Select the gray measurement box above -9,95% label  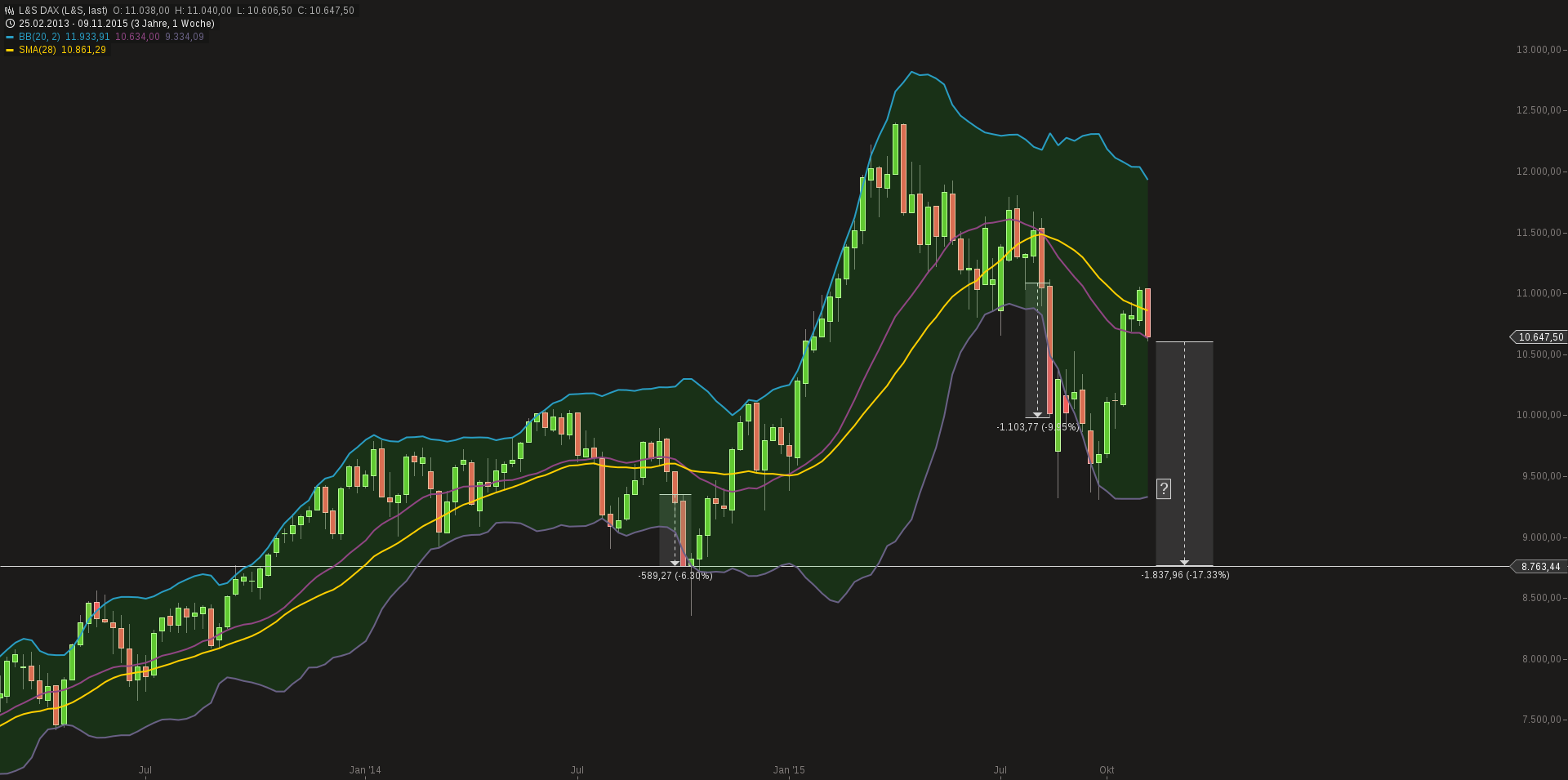point(1037,350)
